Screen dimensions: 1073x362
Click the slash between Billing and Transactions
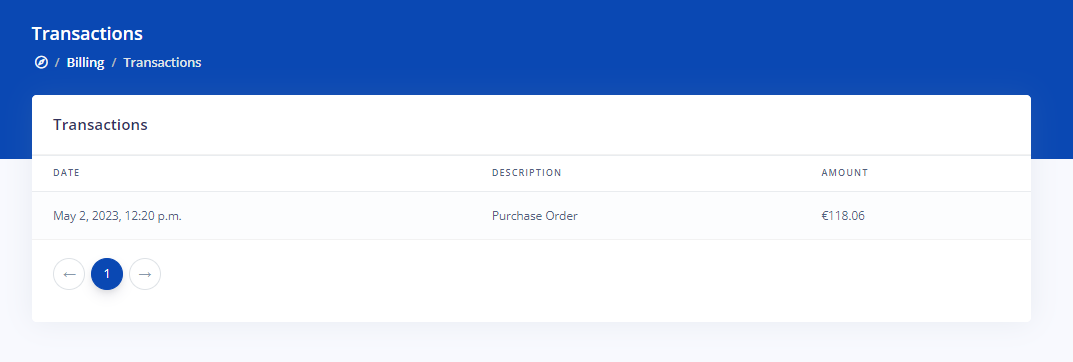(x=114, y=62)
